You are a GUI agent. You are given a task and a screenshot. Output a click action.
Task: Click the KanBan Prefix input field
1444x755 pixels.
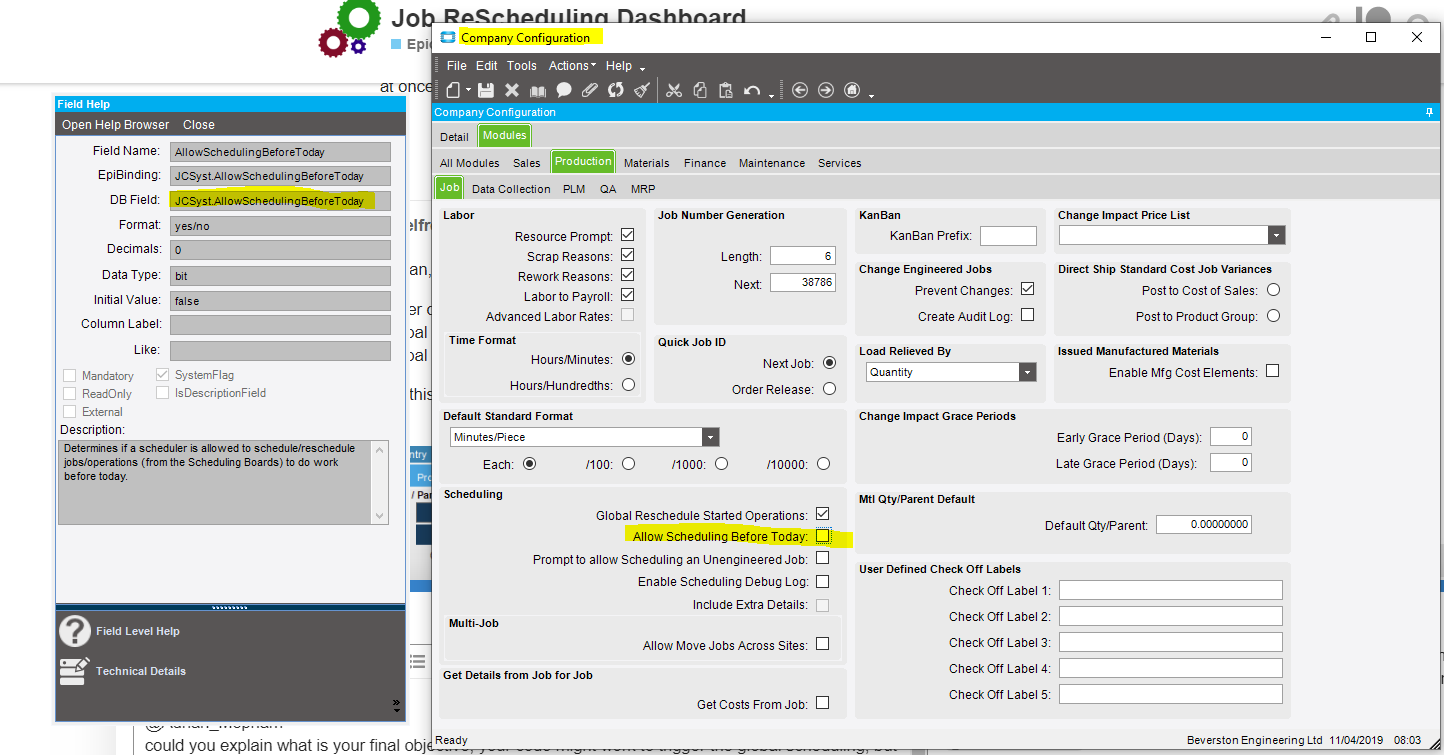click(1008, 236)
